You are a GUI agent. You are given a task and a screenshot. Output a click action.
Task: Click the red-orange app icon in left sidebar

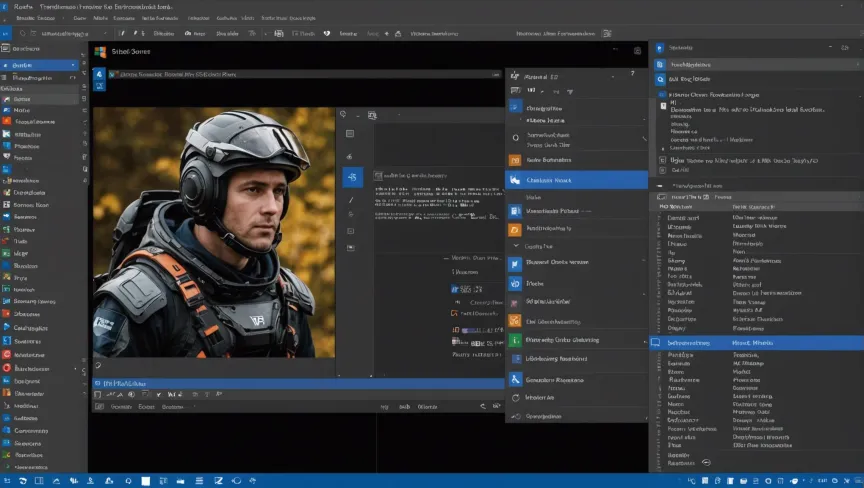7,121
